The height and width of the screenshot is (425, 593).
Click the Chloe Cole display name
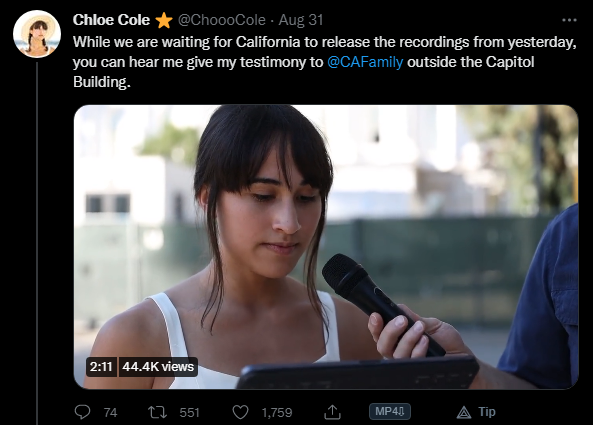(111, 20)
